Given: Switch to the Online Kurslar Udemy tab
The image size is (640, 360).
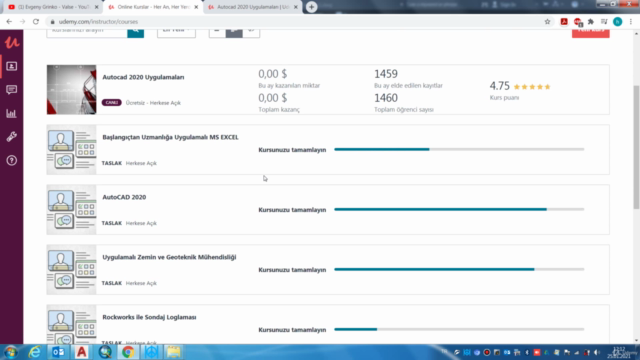Looking at the screenshot, I should click(153, 7).
